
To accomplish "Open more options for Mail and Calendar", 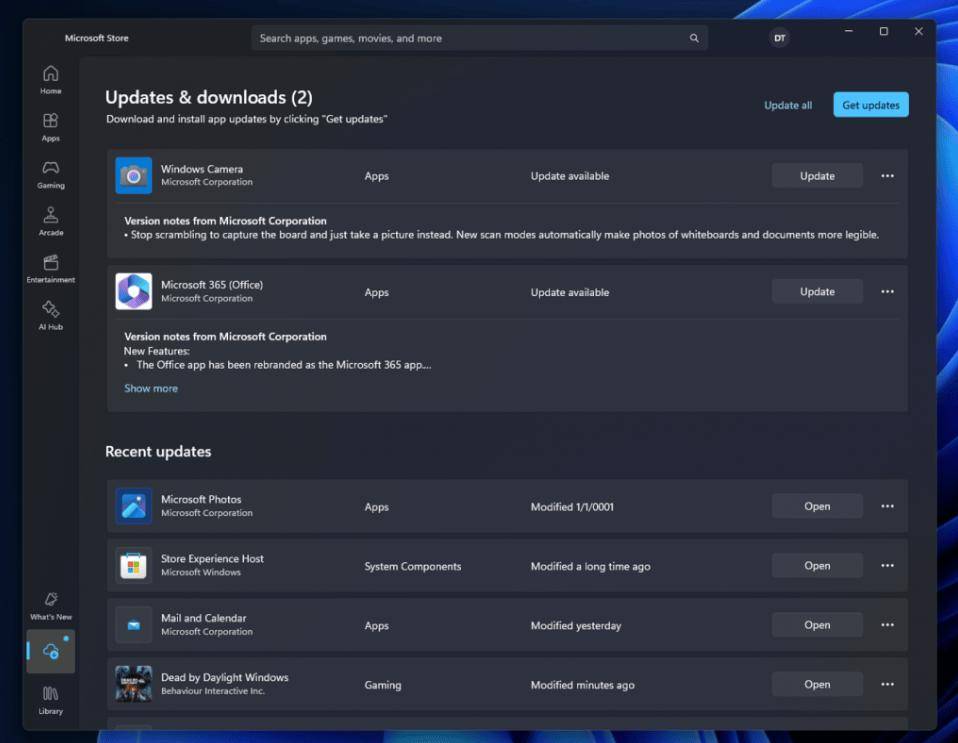I will coord(887,624).
